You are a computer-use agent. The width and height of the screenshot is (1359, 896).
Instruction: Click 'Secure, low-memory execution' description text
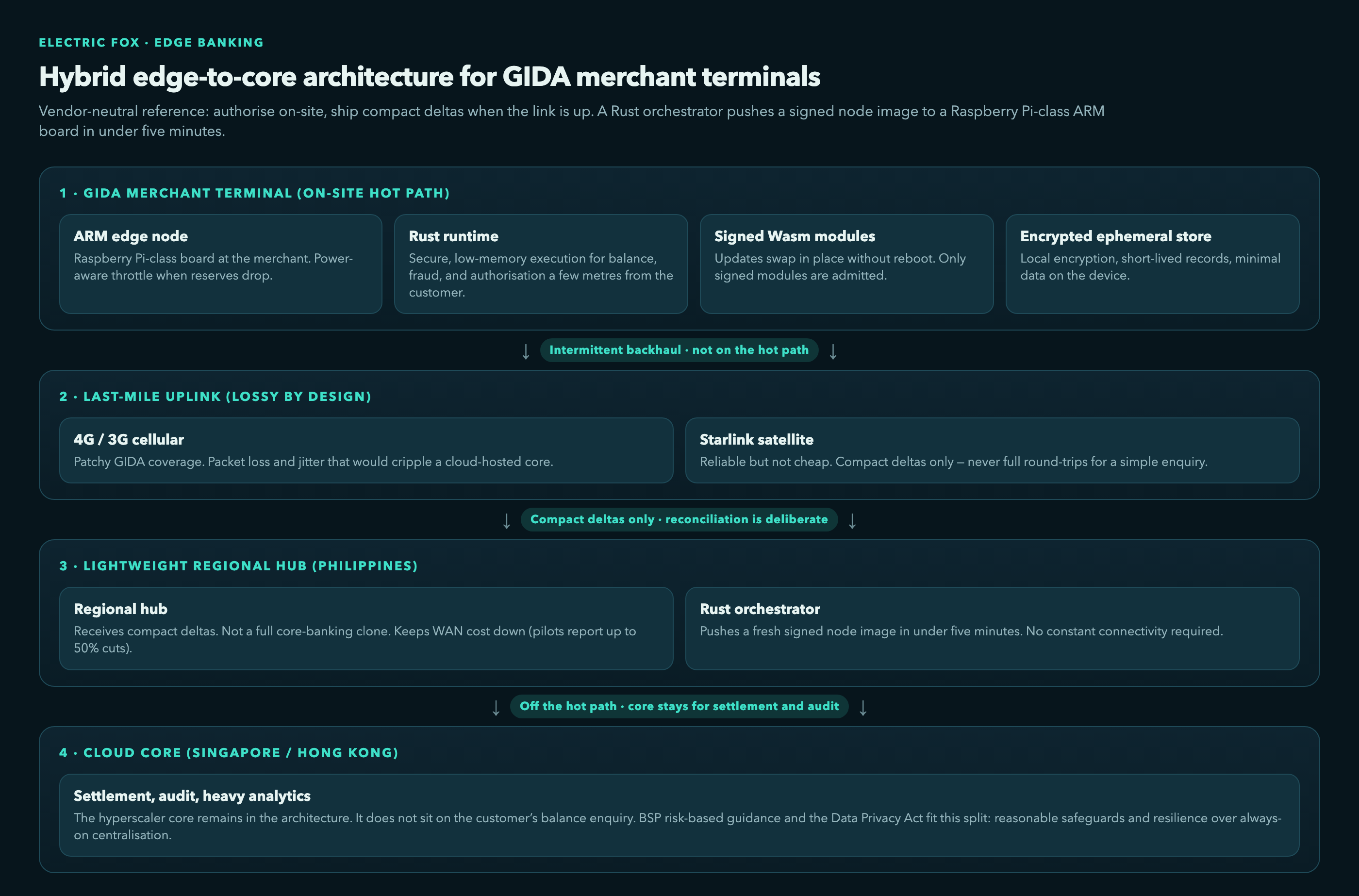tap(541, 275)
